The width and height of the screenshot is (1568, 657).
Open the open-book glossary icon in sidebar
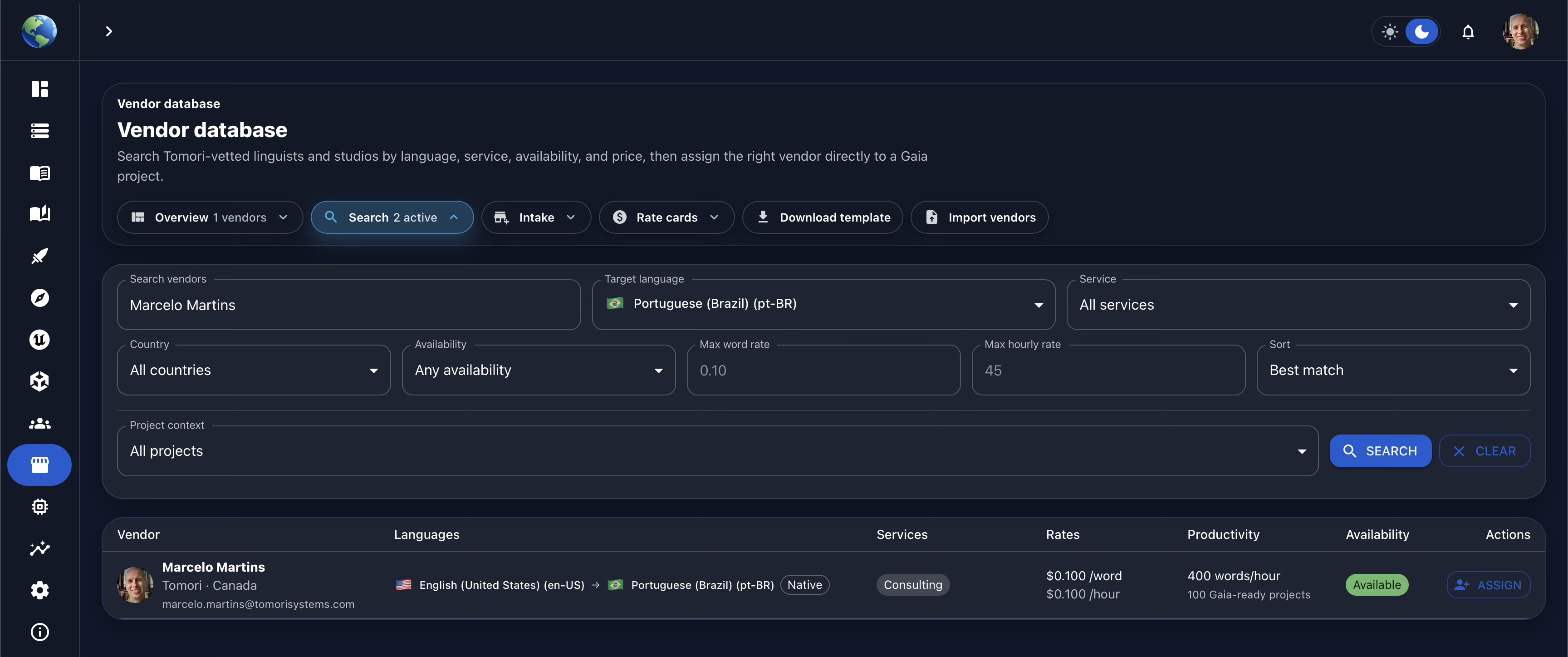coord(39,173)
